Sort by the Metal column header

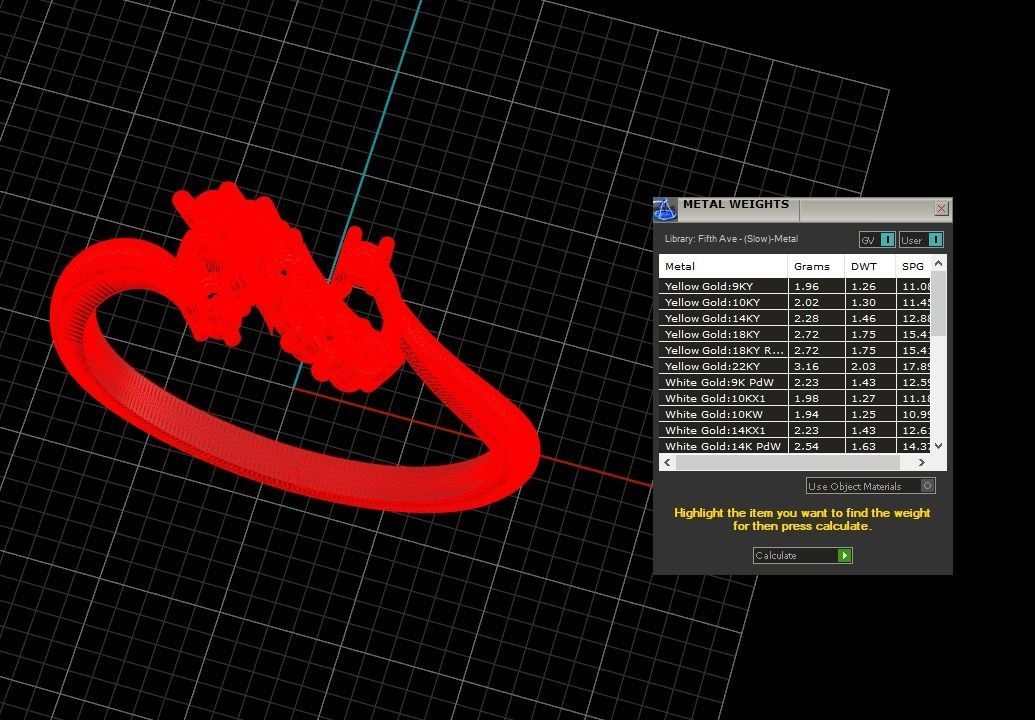click(723, 267)
